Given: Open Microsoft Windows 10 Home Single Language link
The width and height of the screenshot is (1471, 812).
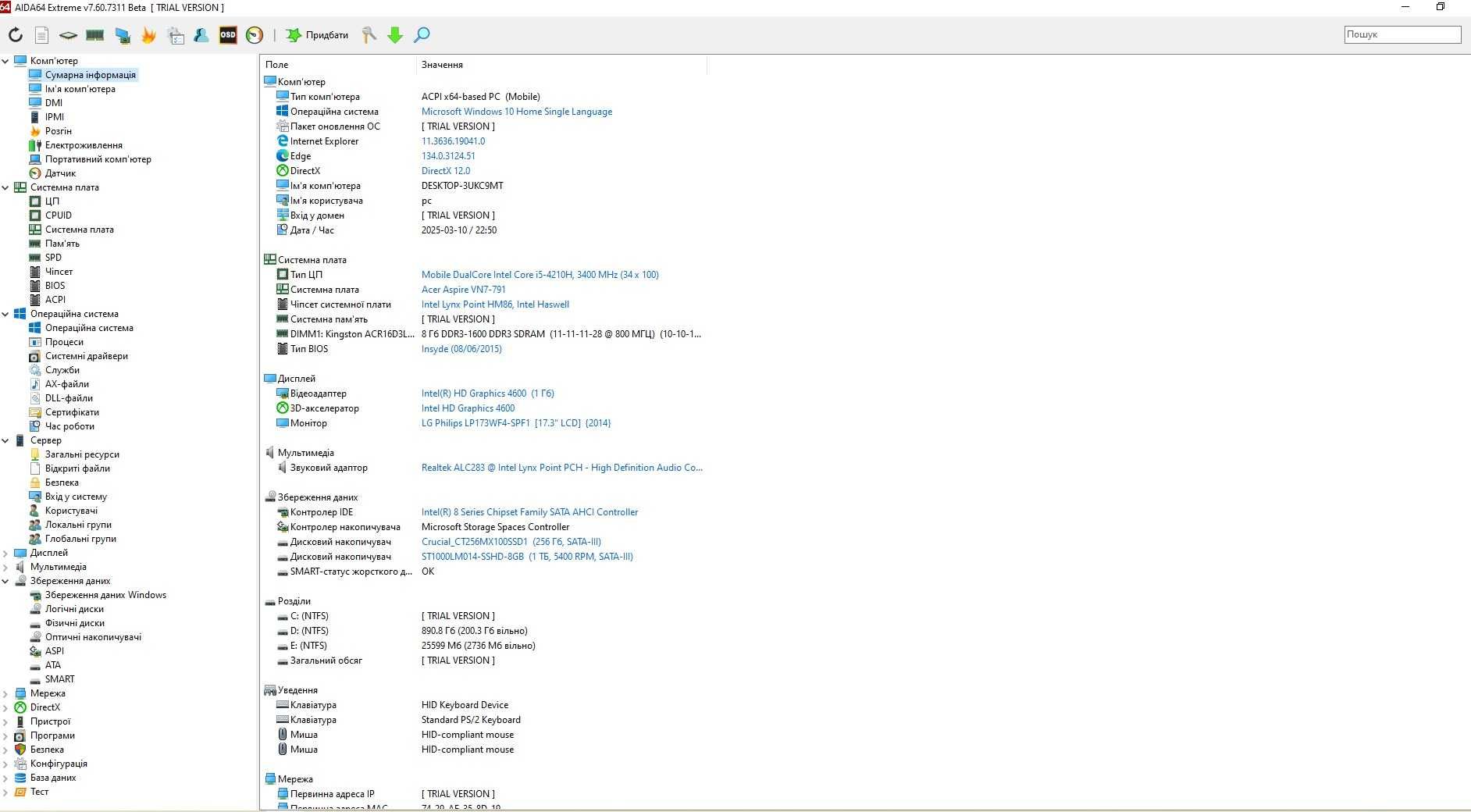Looking at the screenshot, I should tap(517, 112).
